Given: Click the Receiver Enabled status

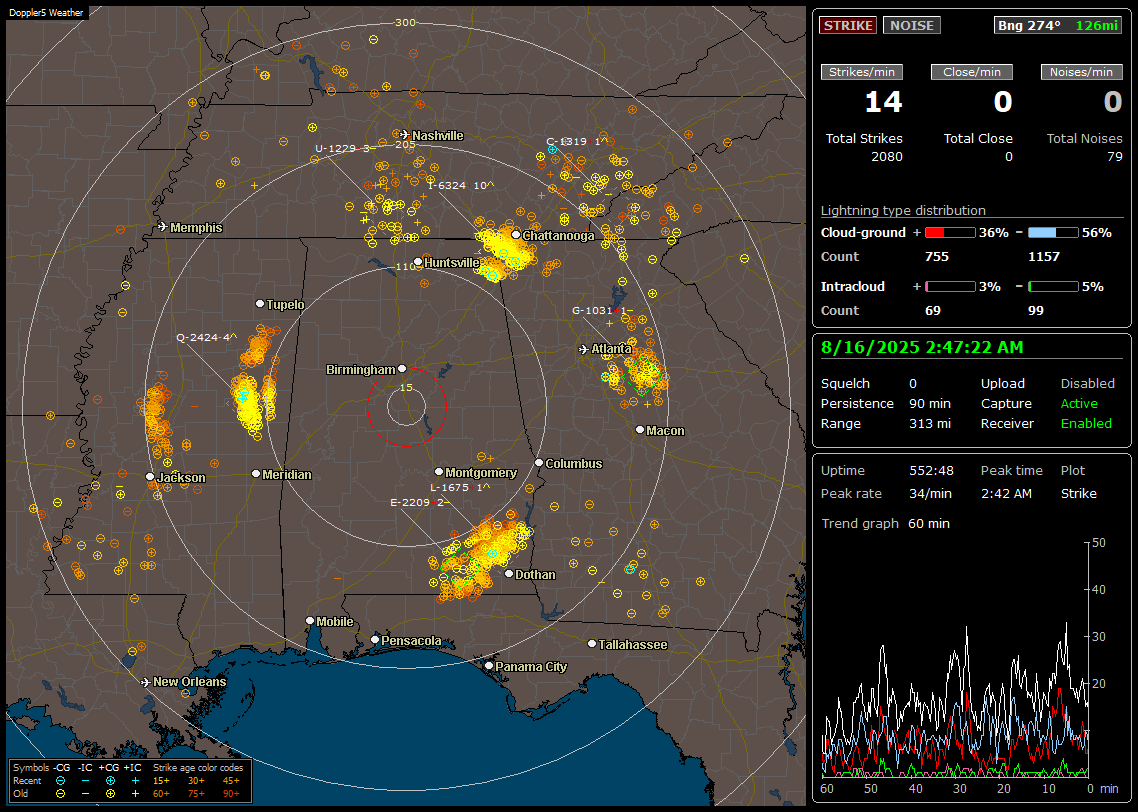Looking at the screenshot, I should pyautogui.click(x=1086, y=424).
